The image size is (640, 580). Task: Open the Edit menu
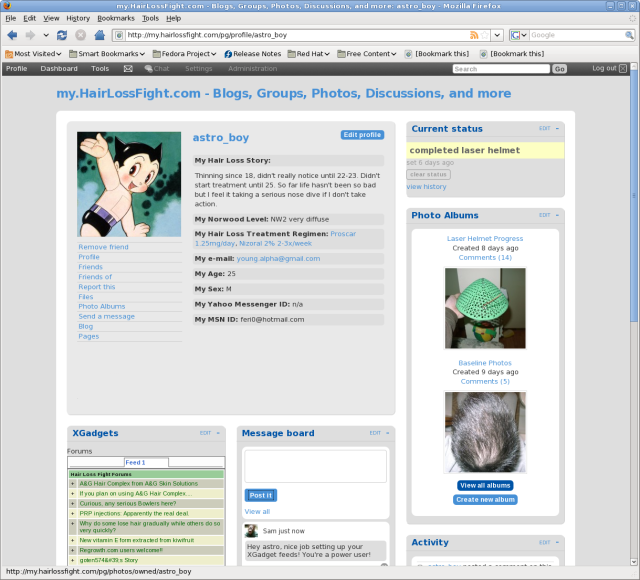pos(29,18)
